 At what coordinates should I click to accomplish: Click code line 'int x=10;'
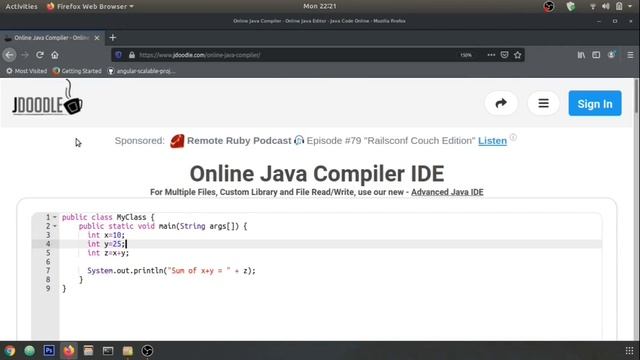click(106, 235)
